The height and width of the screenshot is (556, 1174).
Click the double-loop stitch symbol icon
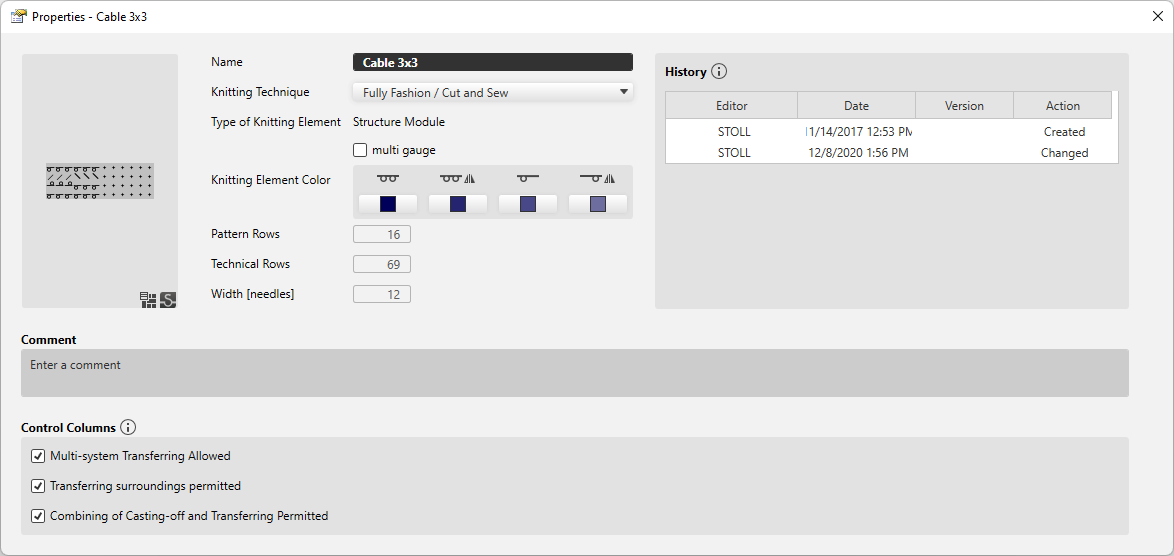click(387, 178)
